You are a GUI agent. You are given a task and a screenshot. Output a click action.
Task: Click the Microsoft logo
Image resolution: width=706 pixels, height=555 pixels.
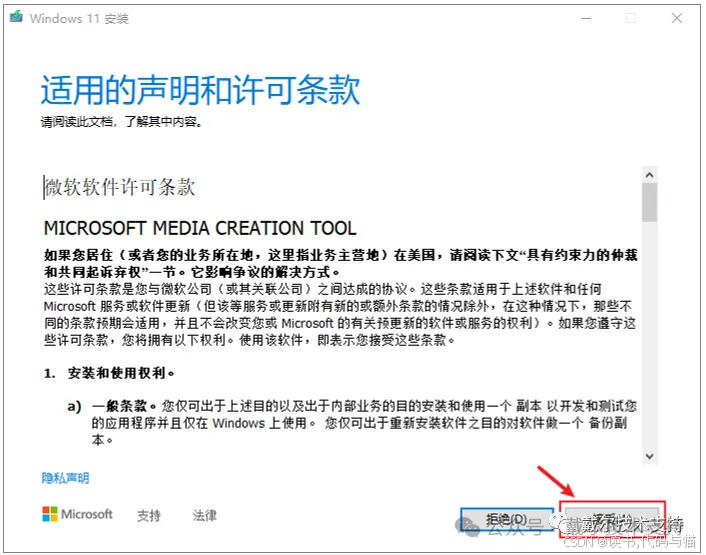tap(77, 514)
